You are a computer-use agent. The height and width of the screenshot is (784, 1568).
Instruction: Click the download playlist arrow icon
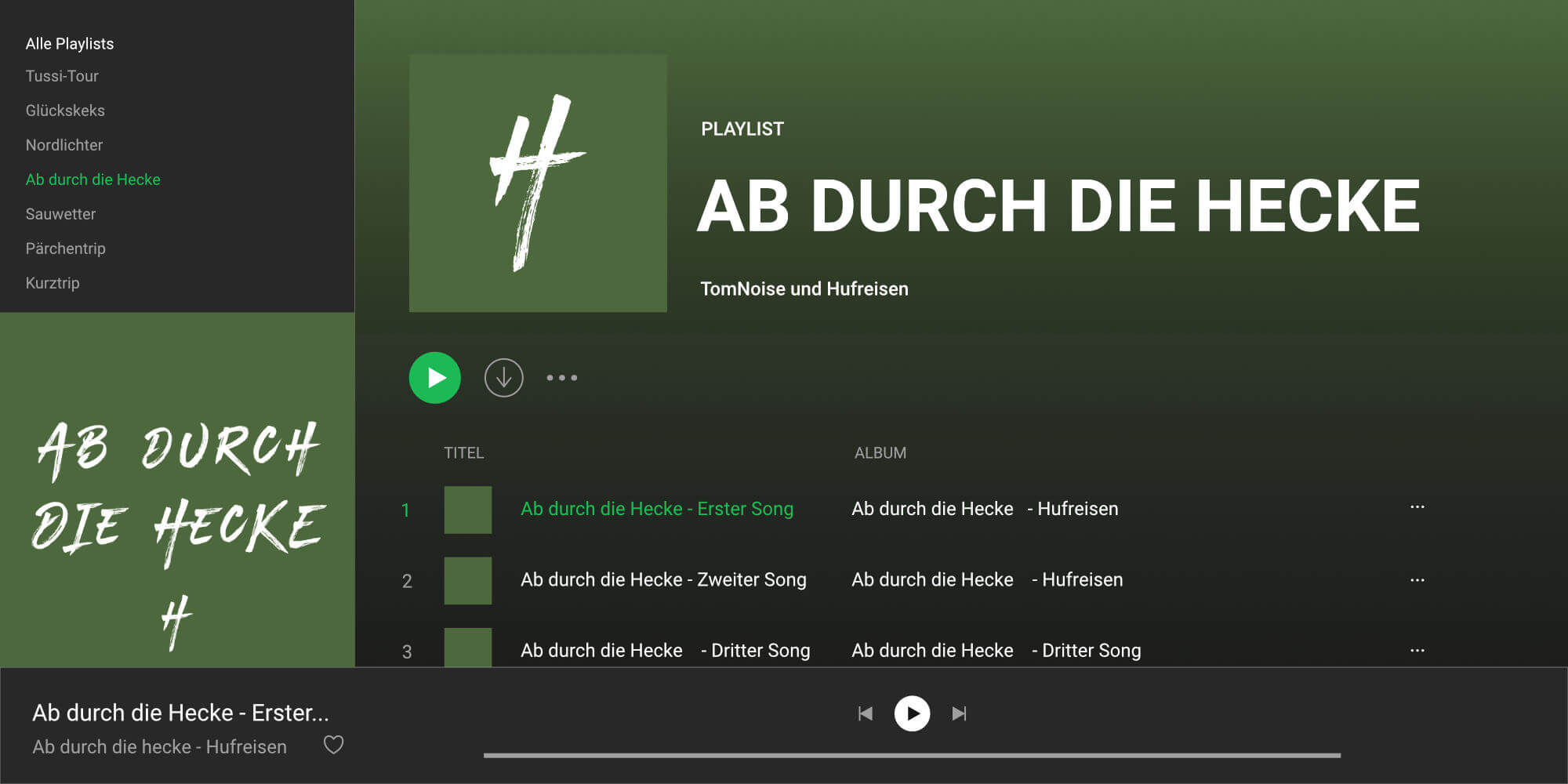tap(503, 378)
